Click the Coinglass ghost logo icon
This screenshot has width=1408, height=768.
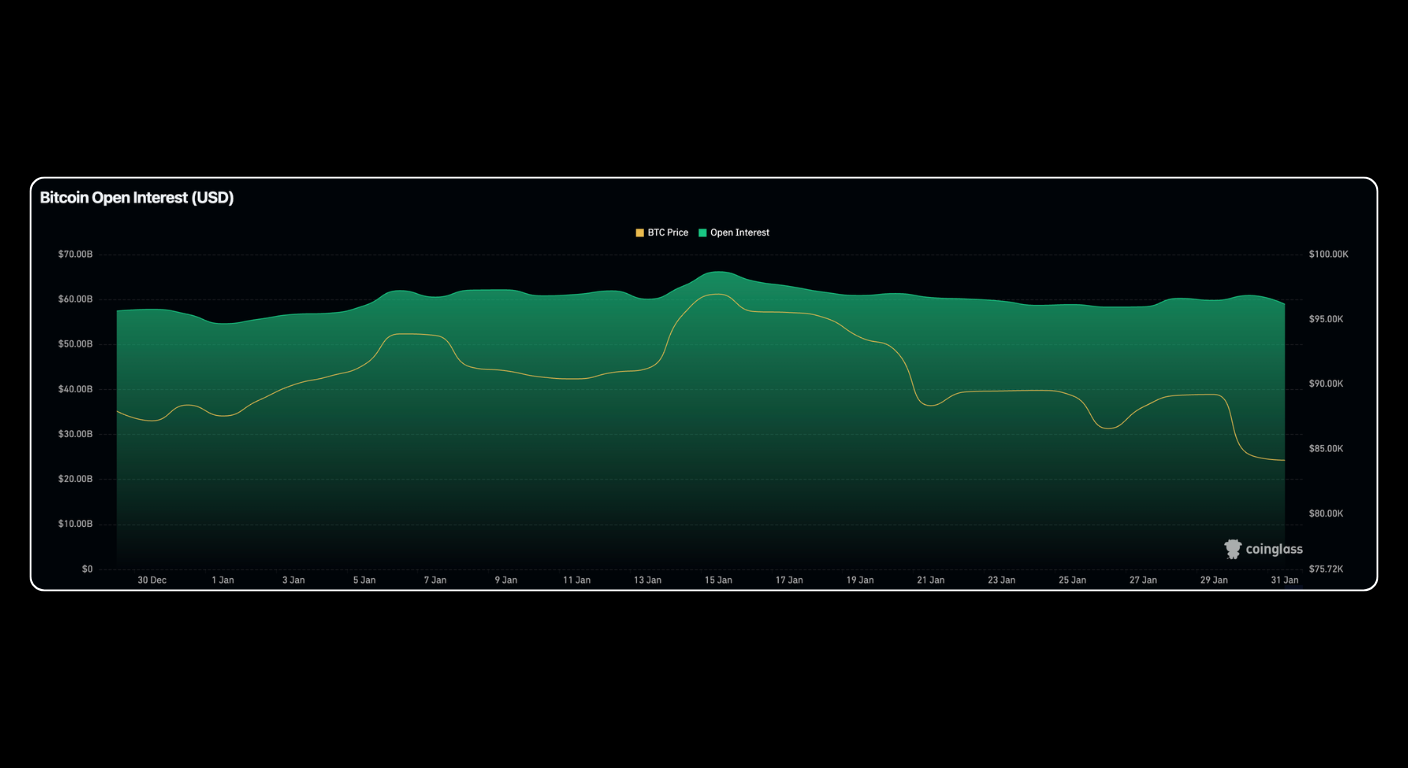[x=1231, y=549]
